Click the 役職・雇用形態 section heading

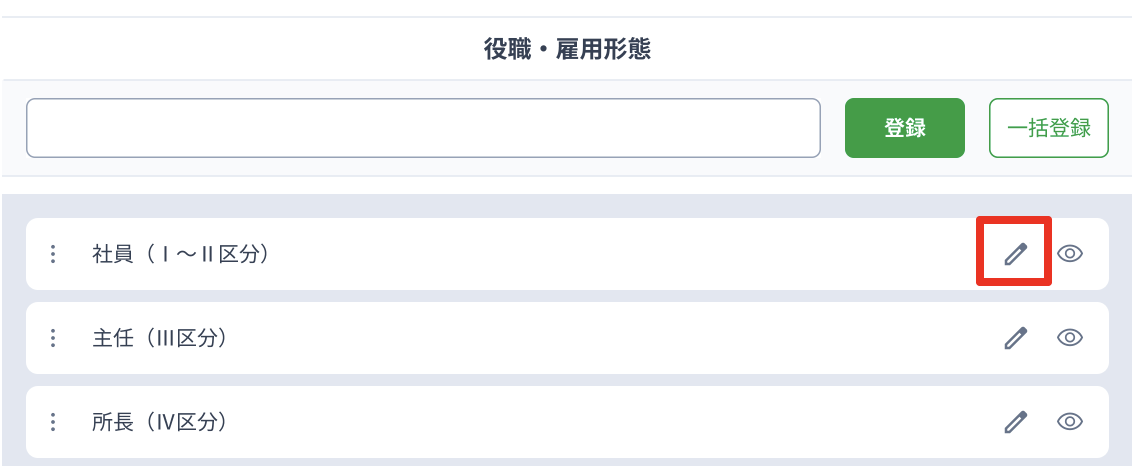coord(567,50)
